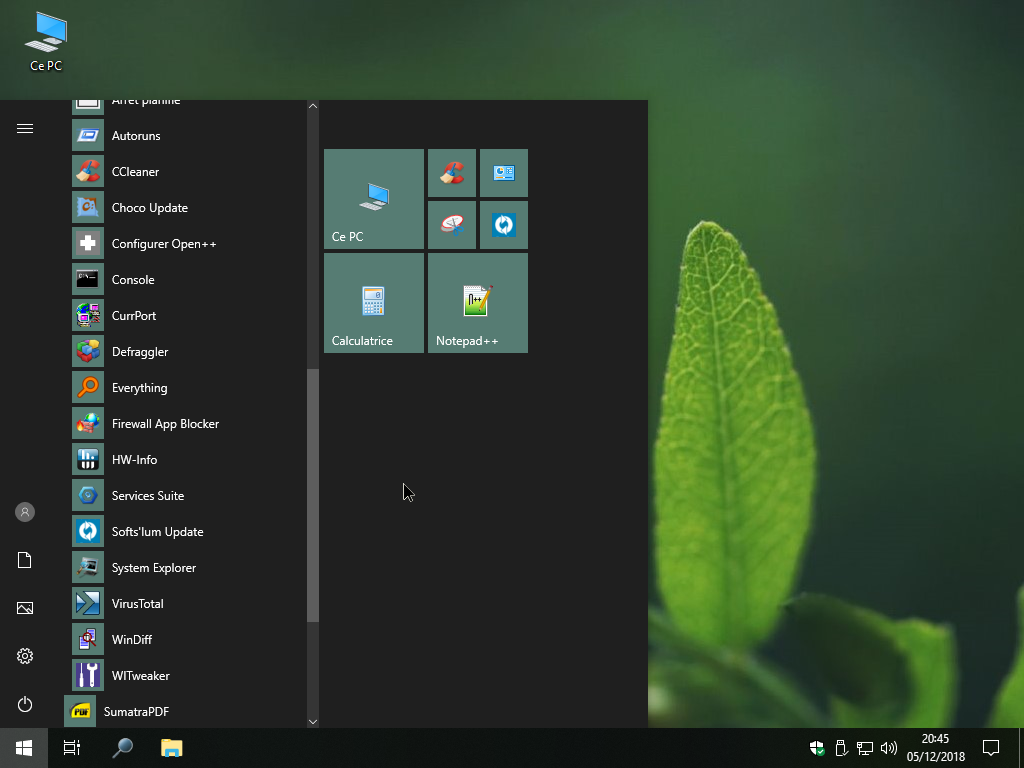Launch System Explorer from the list
Screen dimensions: 1024x768
point(186,568)
